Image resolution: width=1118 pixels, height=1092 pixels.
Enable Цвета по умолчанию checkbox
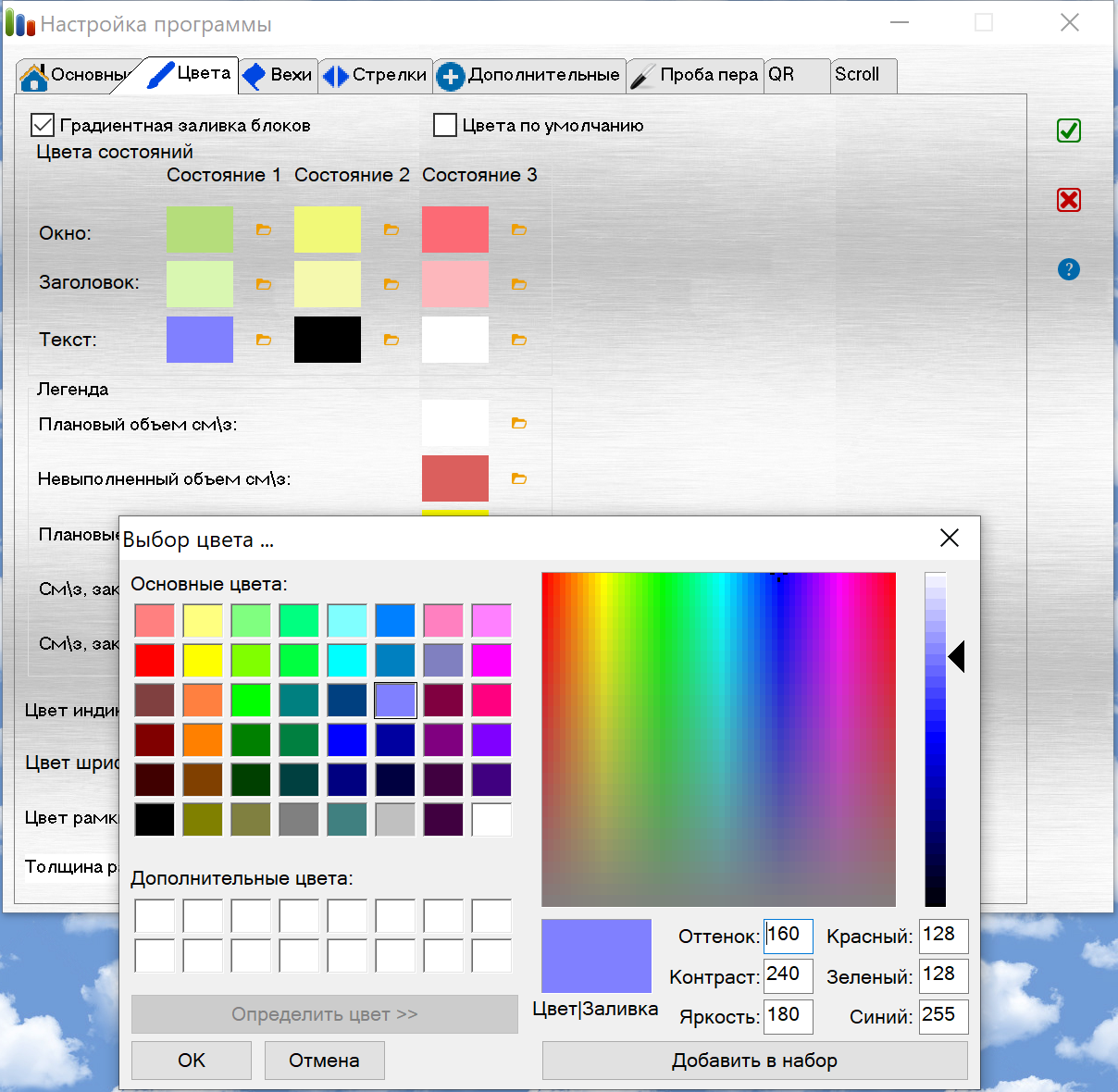[x=445, y=125]
